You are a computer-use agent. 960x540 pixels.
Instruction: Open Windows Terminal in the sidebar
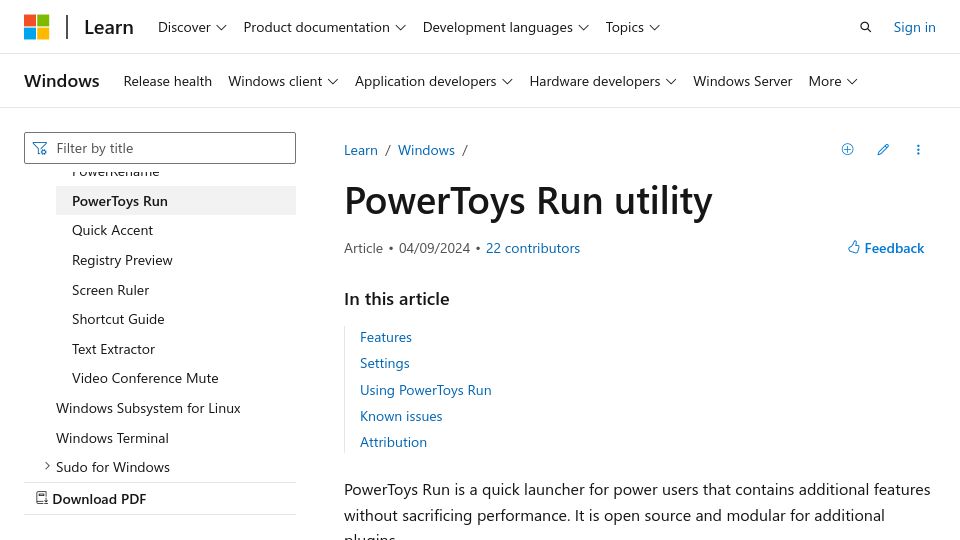[x=112, y=438]
